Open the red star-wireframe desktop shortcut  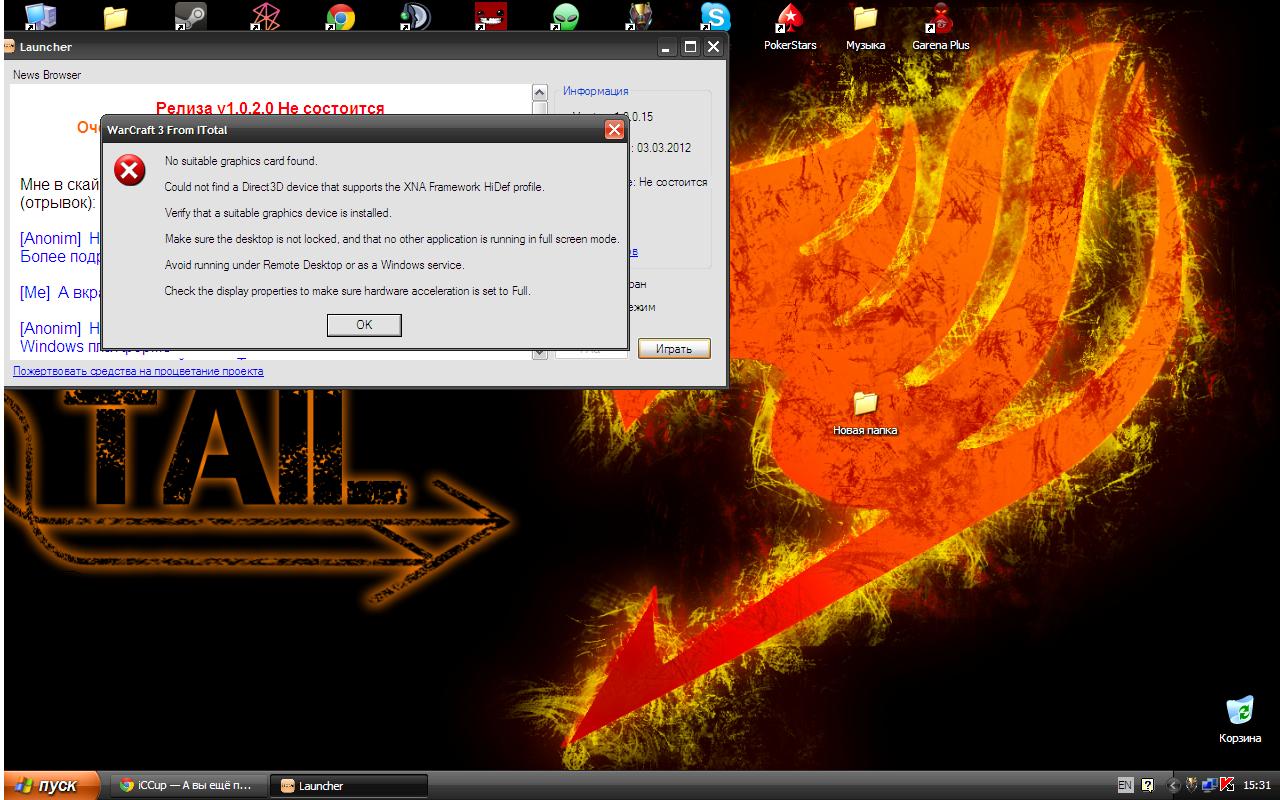pos(265,16)
